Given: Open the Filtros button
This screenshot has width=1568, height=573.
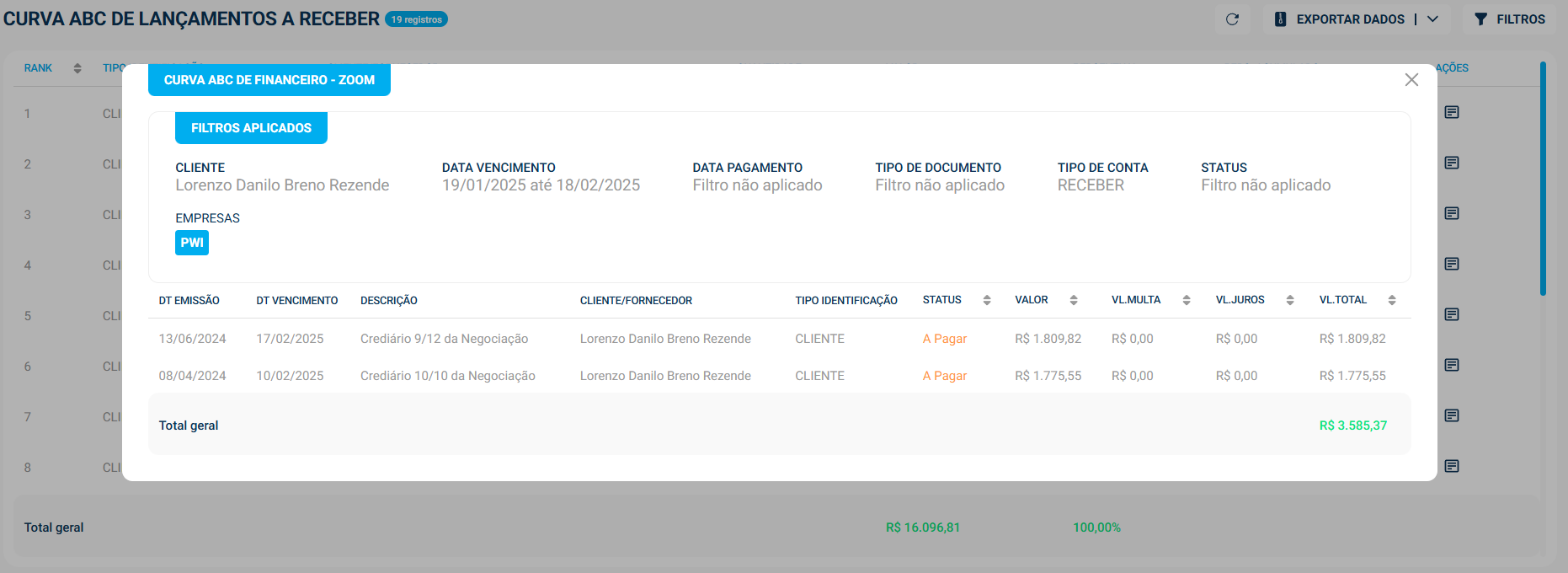Looking at the screenshot, I should coord(1510,19).
